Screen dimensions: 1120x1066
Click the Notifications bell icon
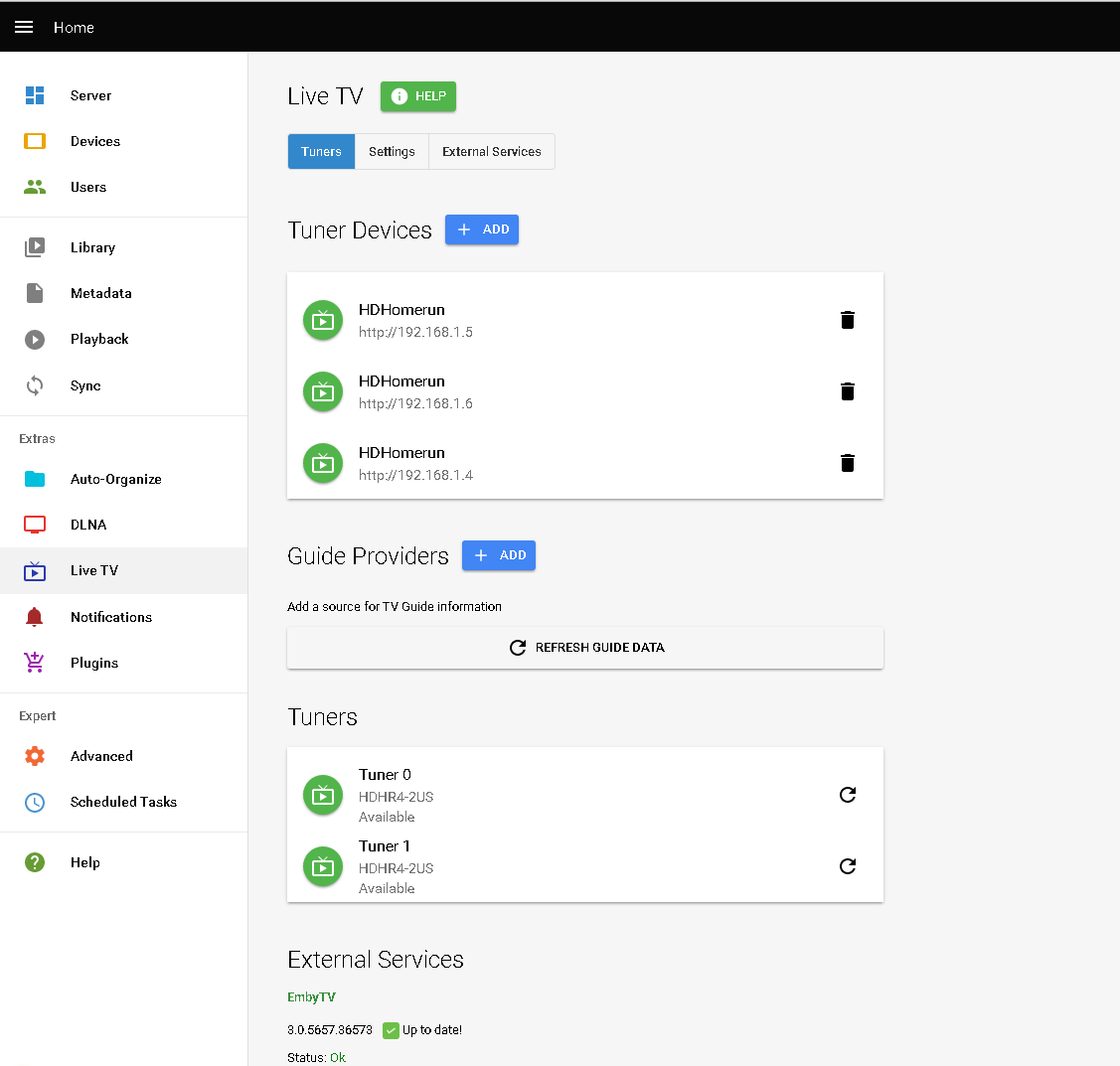[x=35, y=617]
